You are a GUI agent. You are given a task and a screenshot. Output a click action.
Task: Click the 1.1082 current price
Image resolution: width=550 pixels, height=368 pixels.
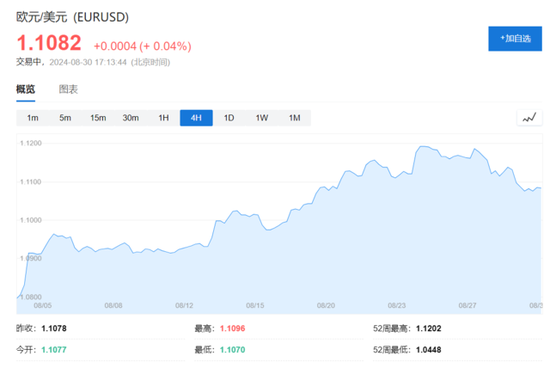click(x=49, y=43)
